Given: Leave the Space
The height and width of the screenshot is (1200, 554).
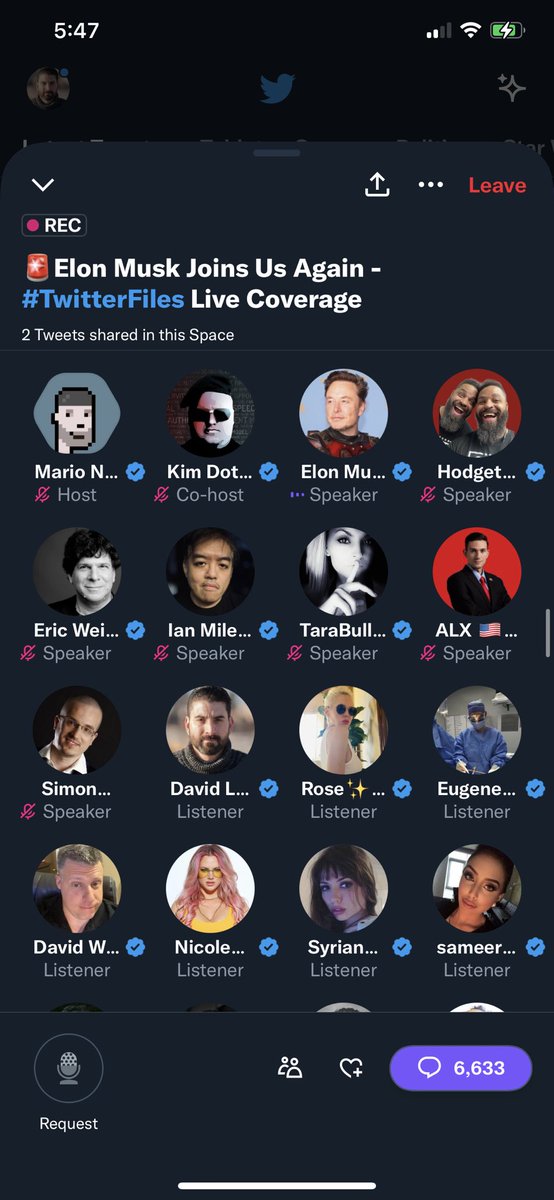Looking at the screenshot, I should (x=497, y=185).
